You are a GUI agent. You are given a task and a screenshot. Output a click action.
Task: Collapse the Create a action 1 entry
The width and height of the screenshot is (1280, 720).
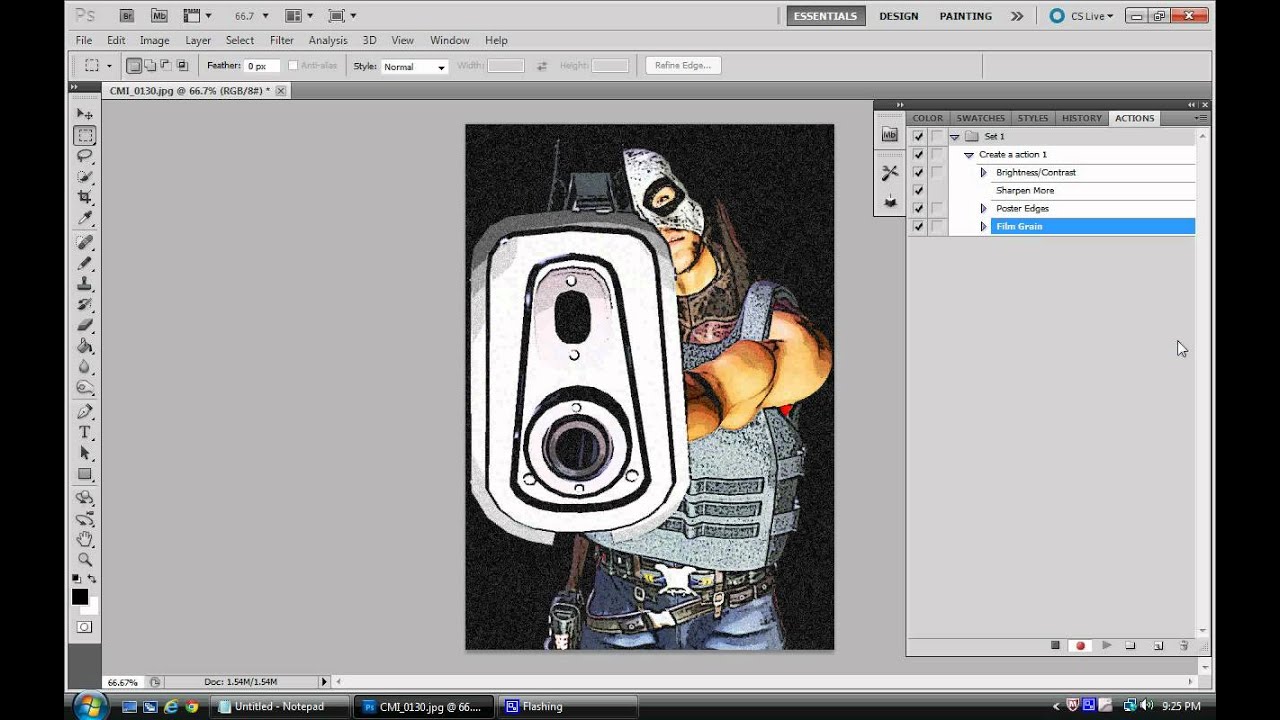tap(969, 155)
